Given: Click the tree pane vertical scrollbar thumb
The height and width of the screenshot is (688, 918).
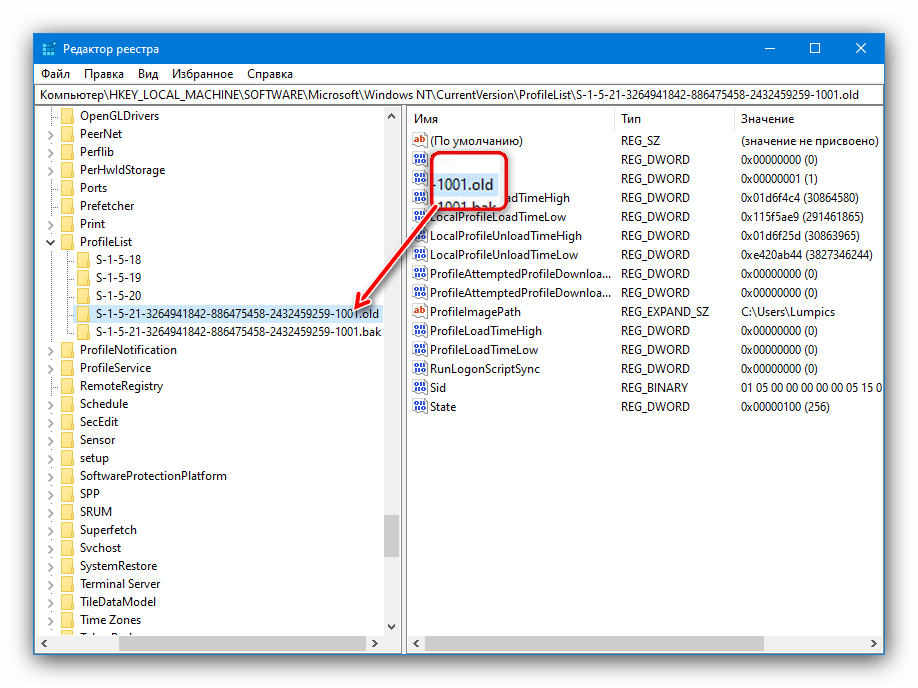Looking at the screenshot, I should coord(391,536).
